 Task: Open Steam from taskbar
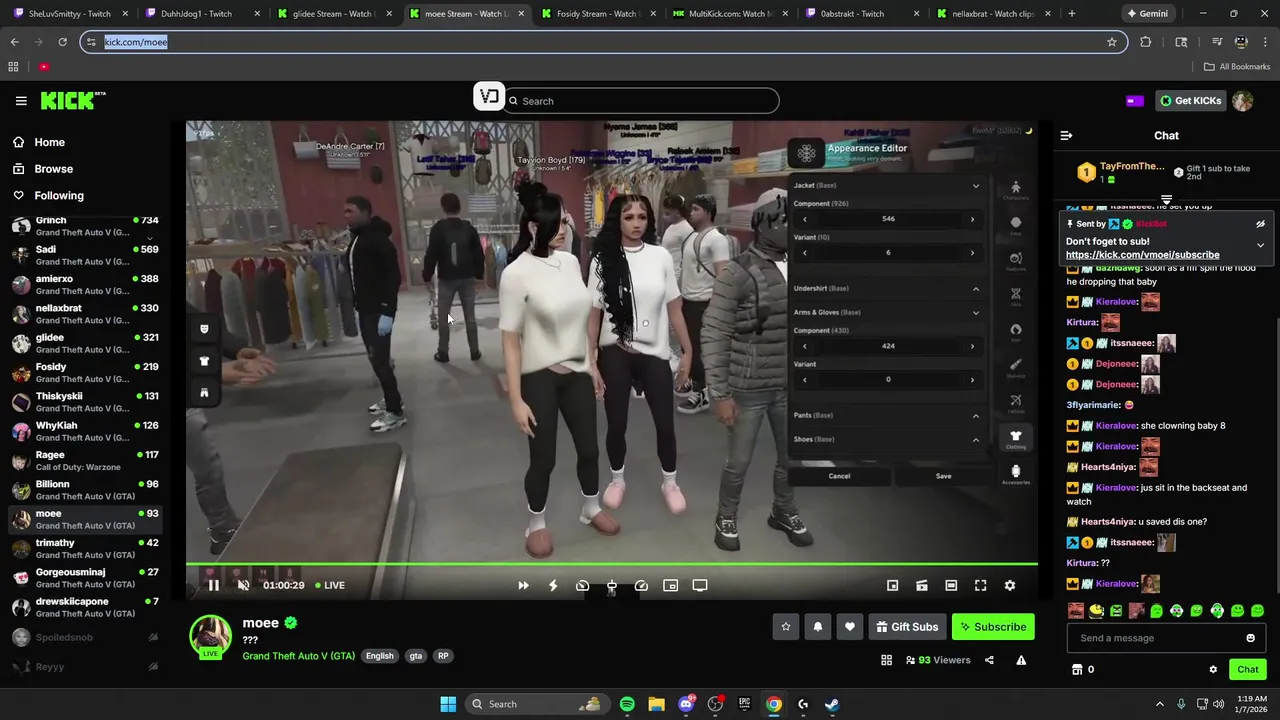click(x=832, y=704)
